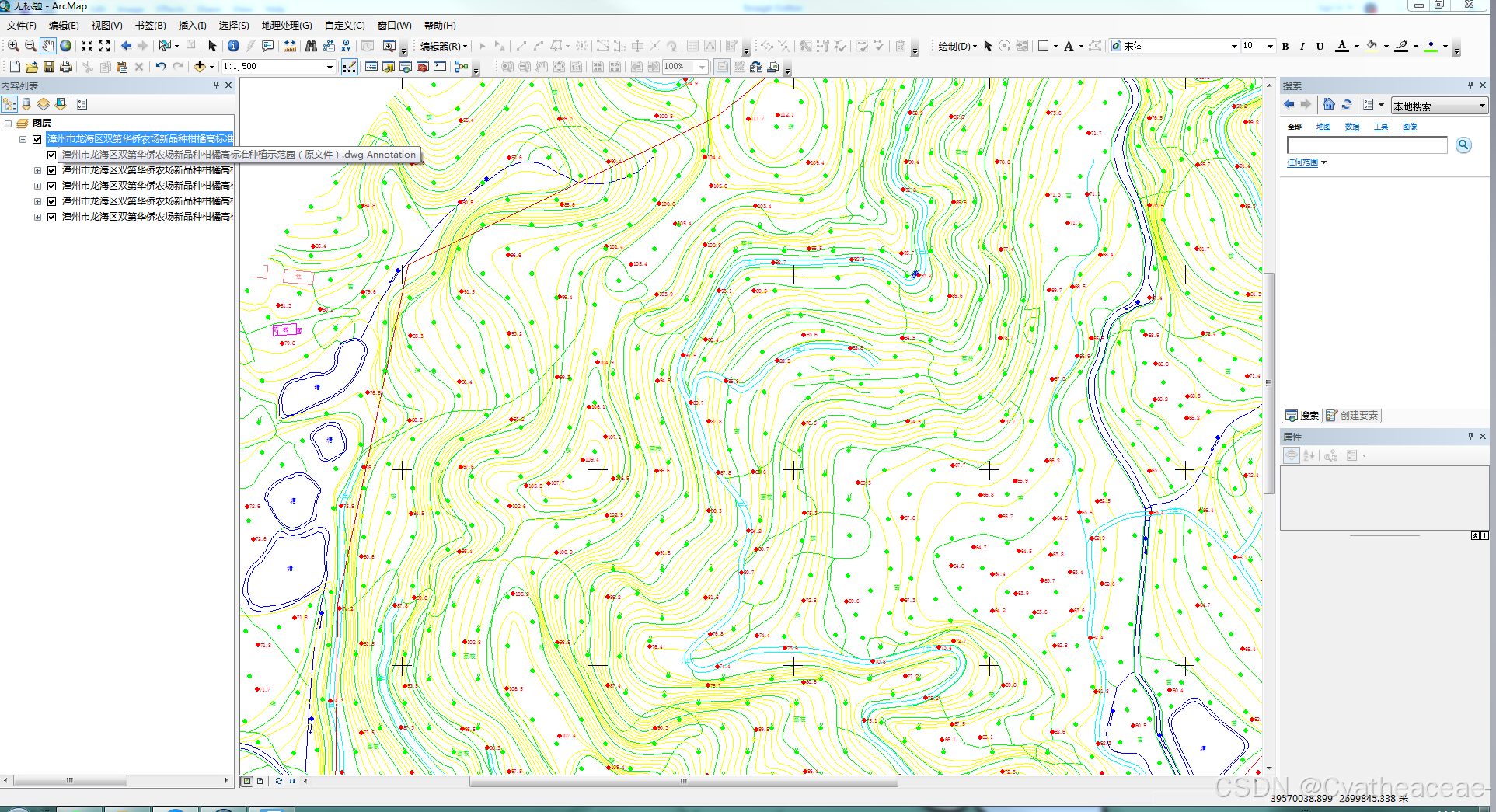The image size is (1496, 812).
Task: Click the Add Data button icon
Action: click(200, 67)
